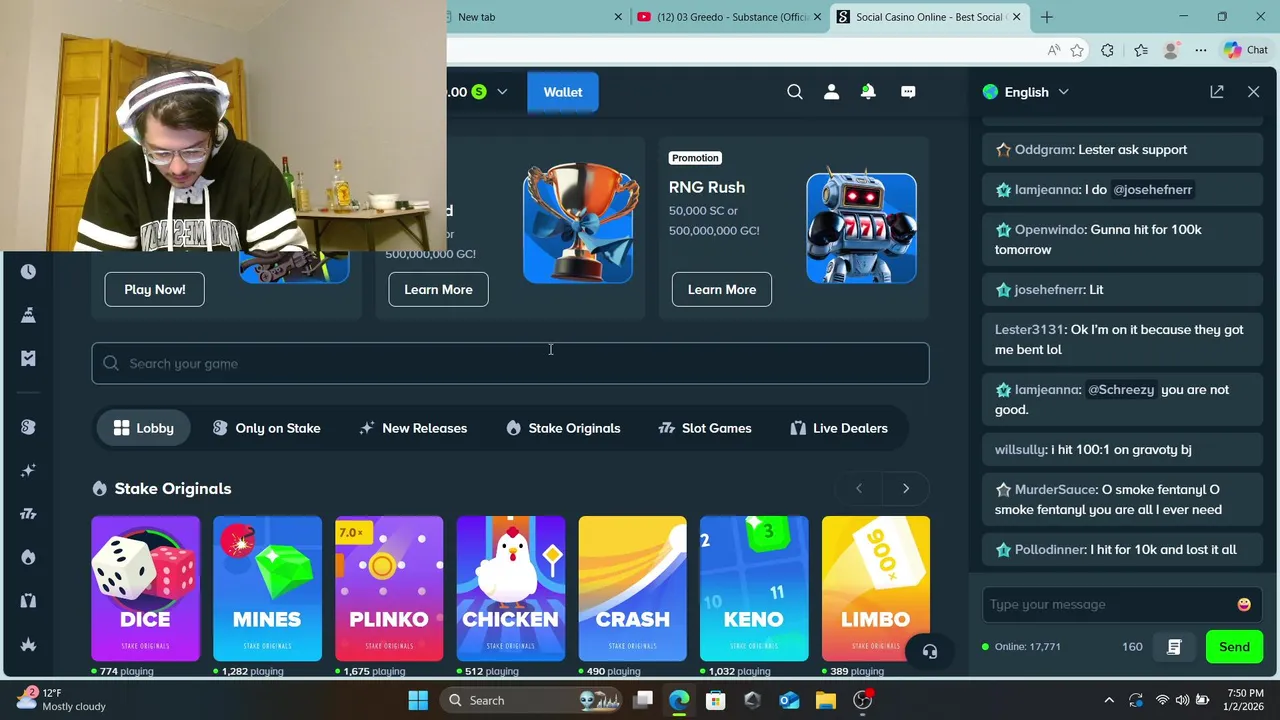Screen dimensions: 1280x720
Task: Open live support headset icon
Action: coord(930,652)
